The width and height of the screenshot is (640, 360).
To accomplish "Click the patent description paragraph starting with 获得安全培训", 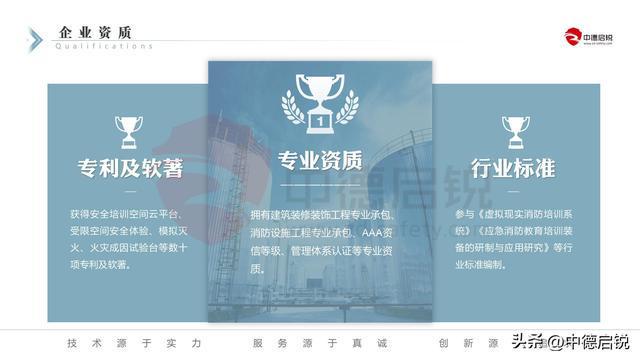I will tap(129, 240).
